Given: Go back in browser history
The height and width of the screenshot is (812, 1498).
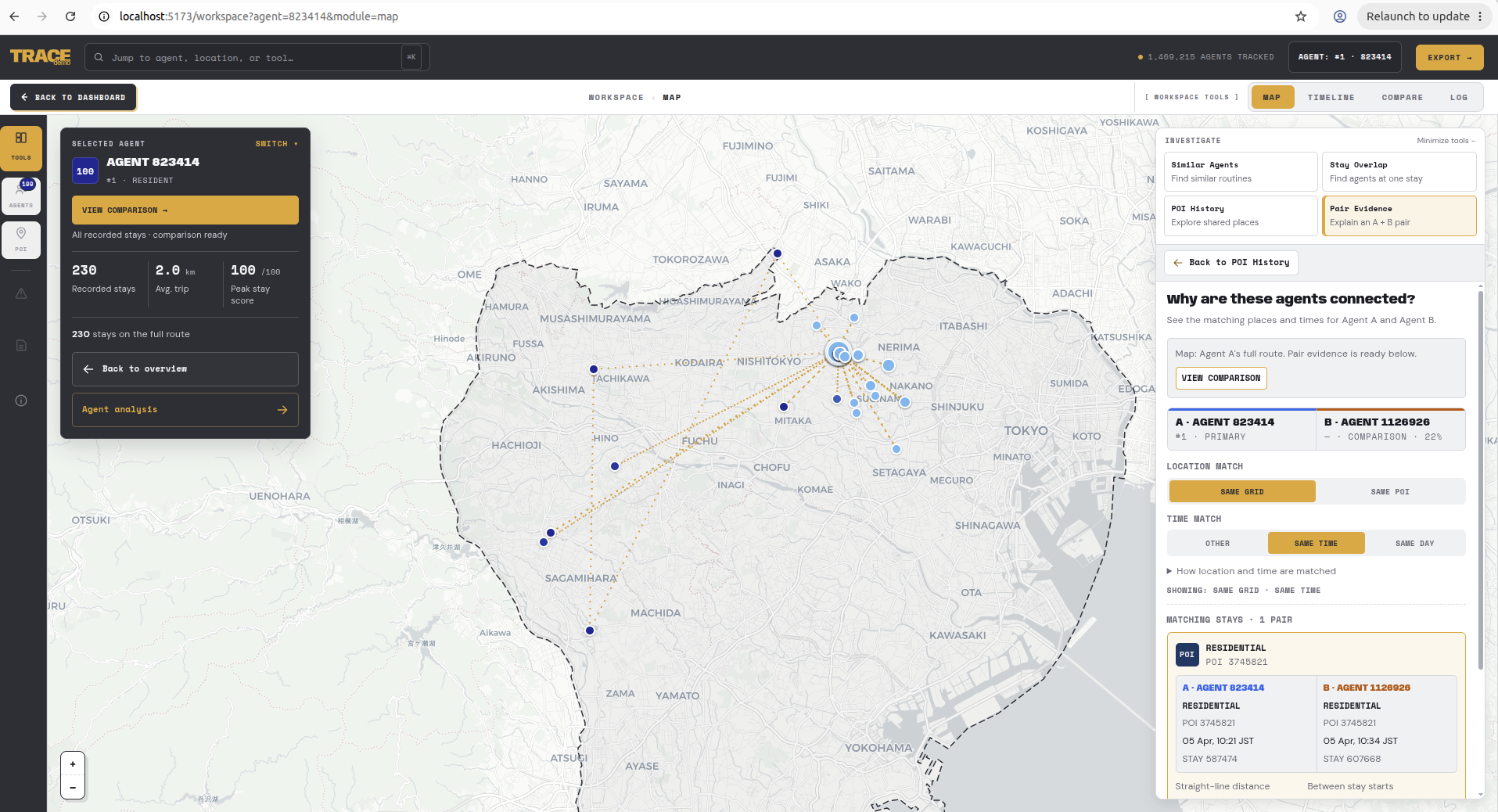Looking at the screenshot, I should click(x=14, y=16).
